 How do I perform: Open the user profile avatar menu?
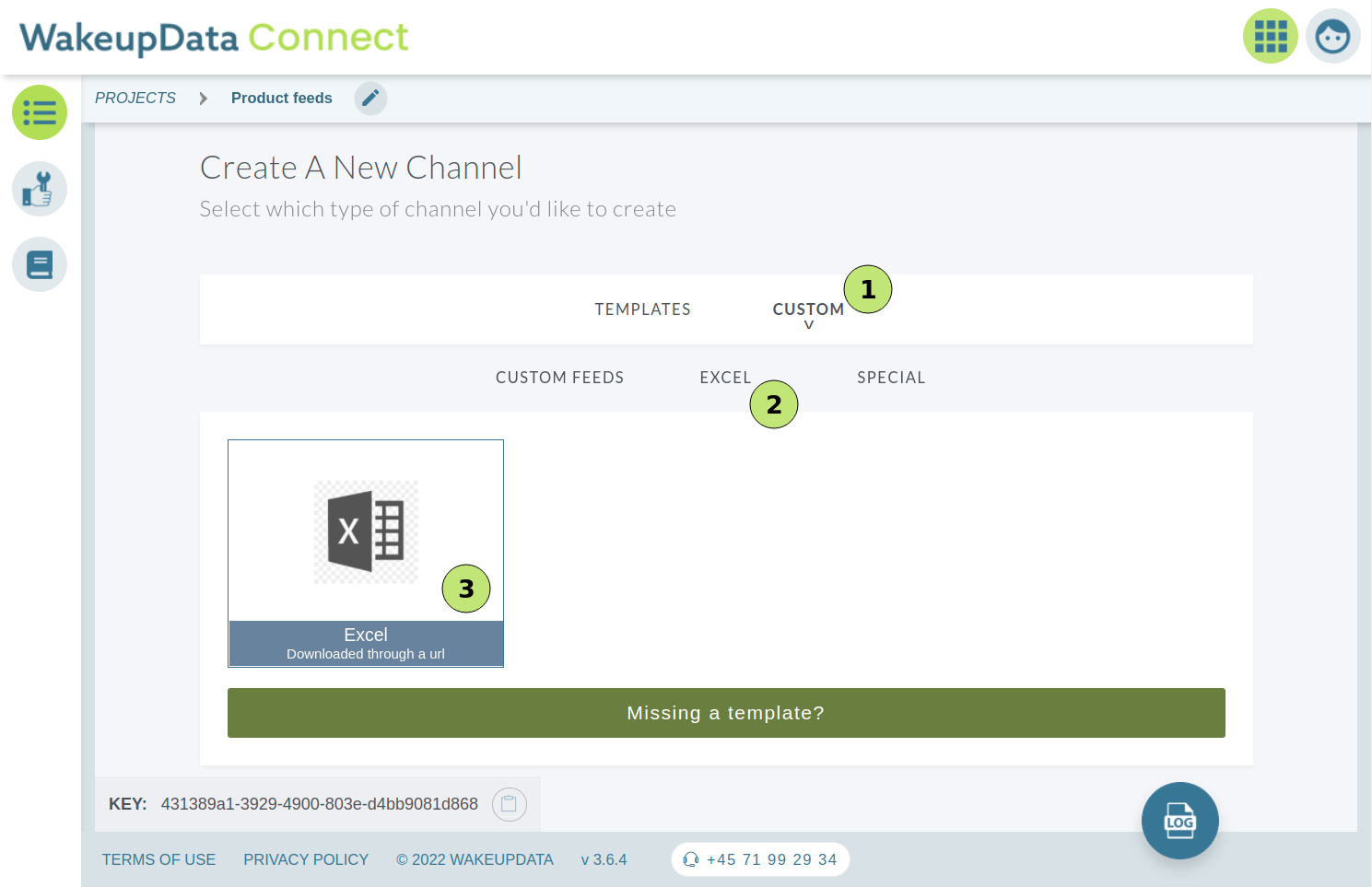point(1332,36)
